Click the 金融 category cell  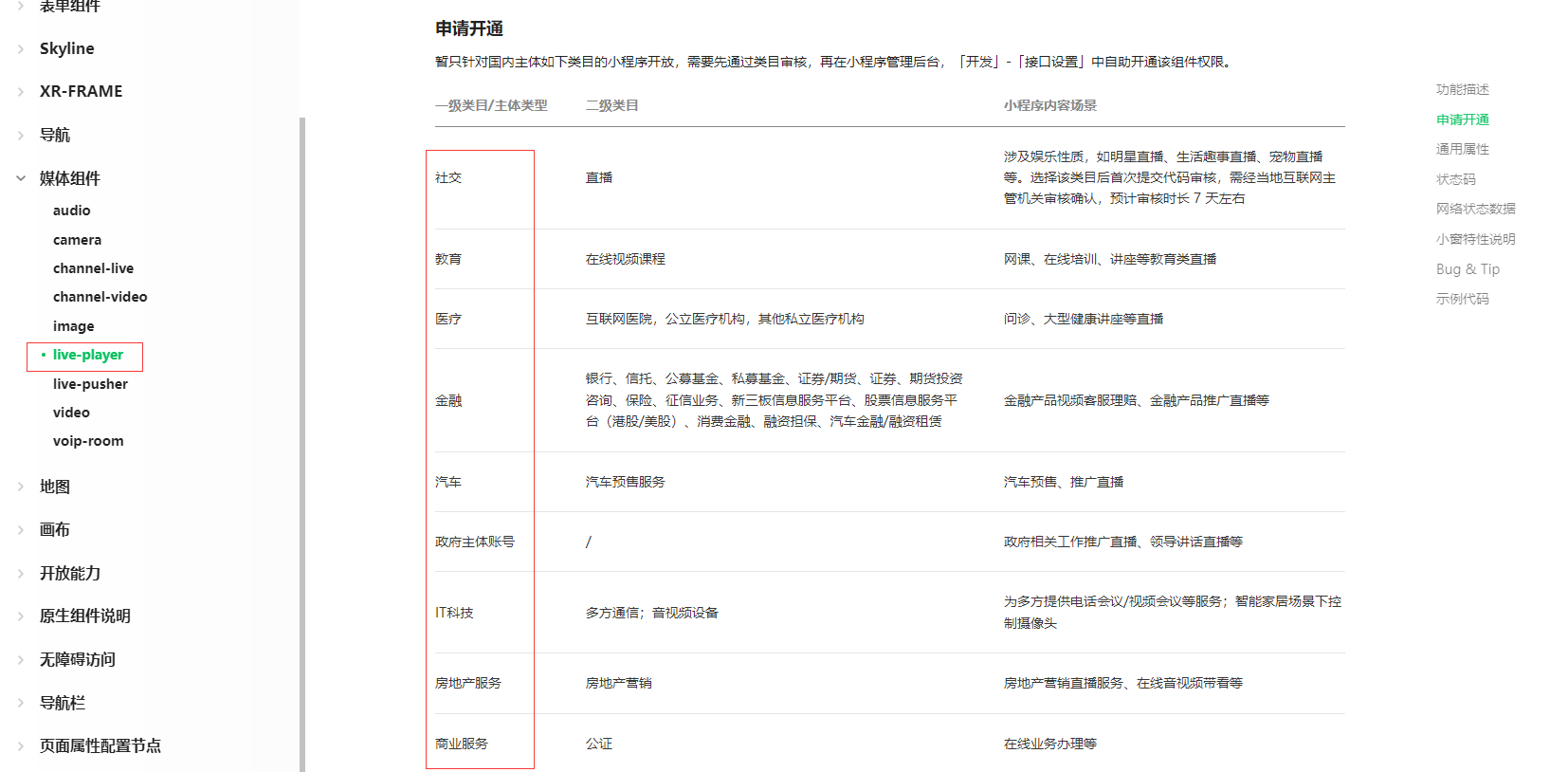[448, 400]
